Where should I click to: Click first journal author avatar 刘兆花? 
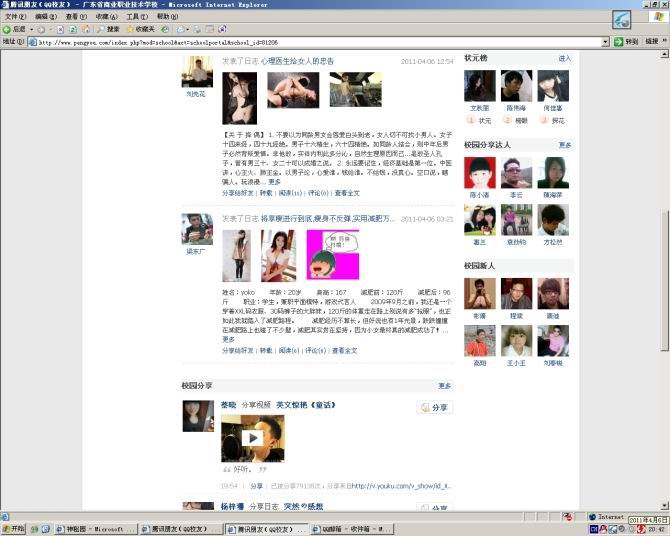(x=197, y=72)
